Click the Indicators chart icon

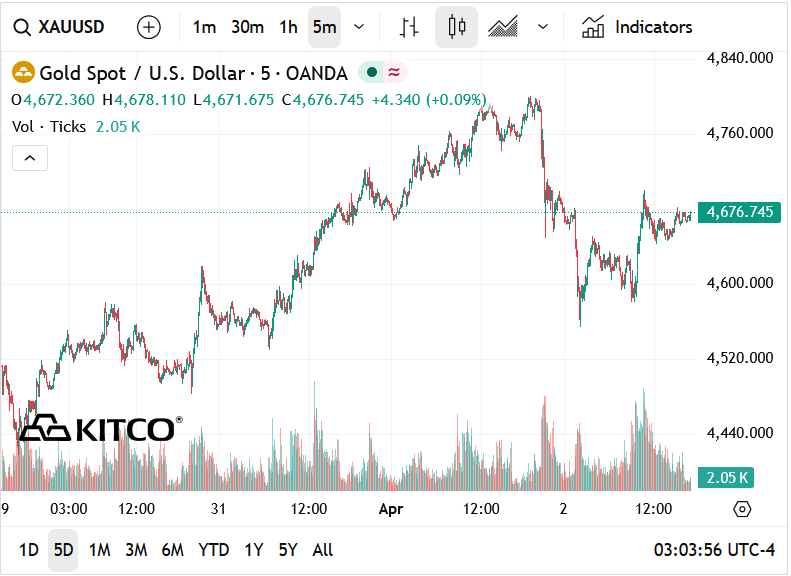[x=593, y=27]
